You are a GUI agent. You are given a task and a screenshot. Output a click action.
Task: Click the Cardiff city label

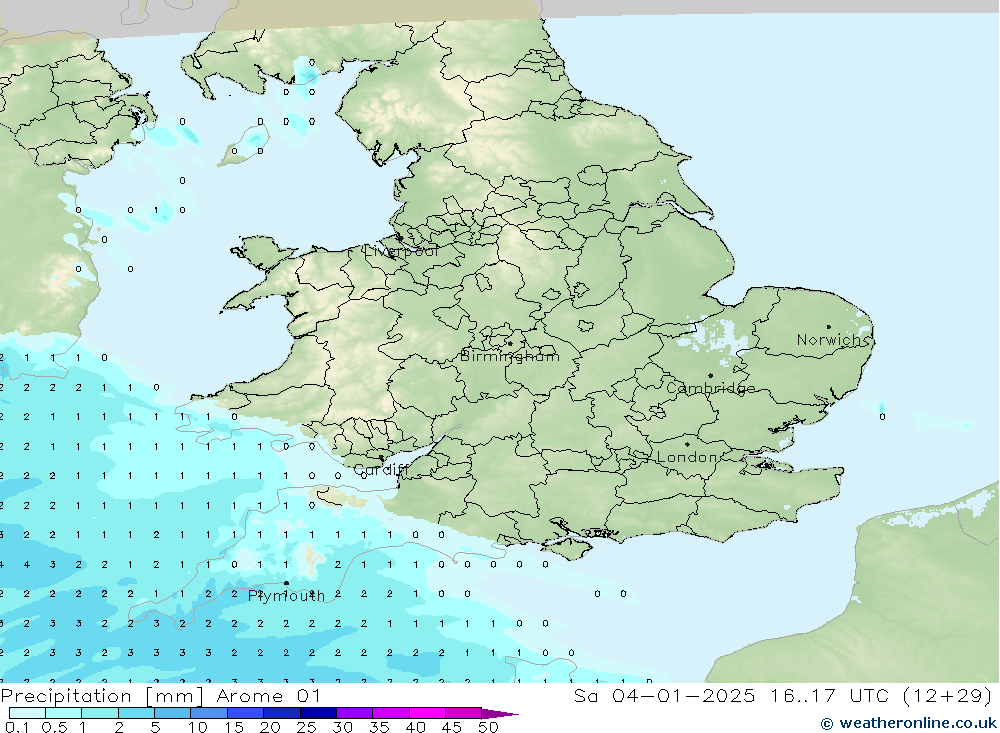coord(381,470)
